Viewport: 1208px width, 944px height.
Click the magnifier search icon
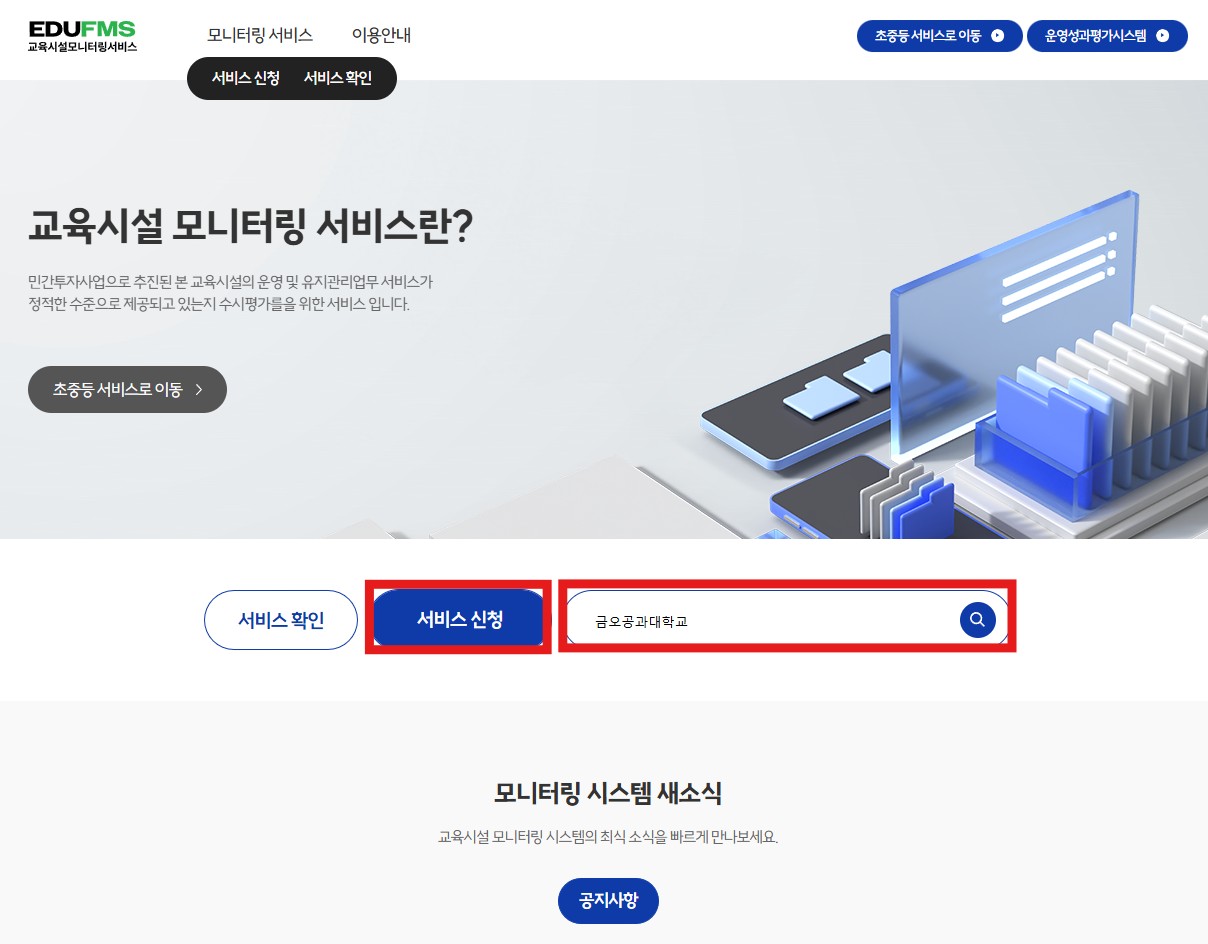click(x=977, y=620)
